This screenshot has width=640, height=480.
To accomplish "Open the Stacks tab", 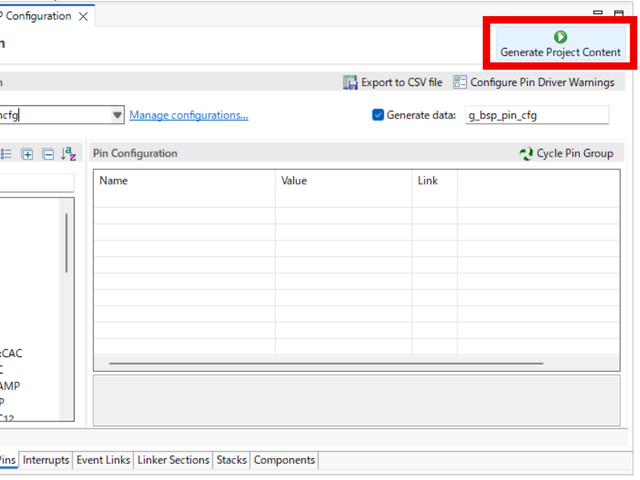I will click(231, 460).
